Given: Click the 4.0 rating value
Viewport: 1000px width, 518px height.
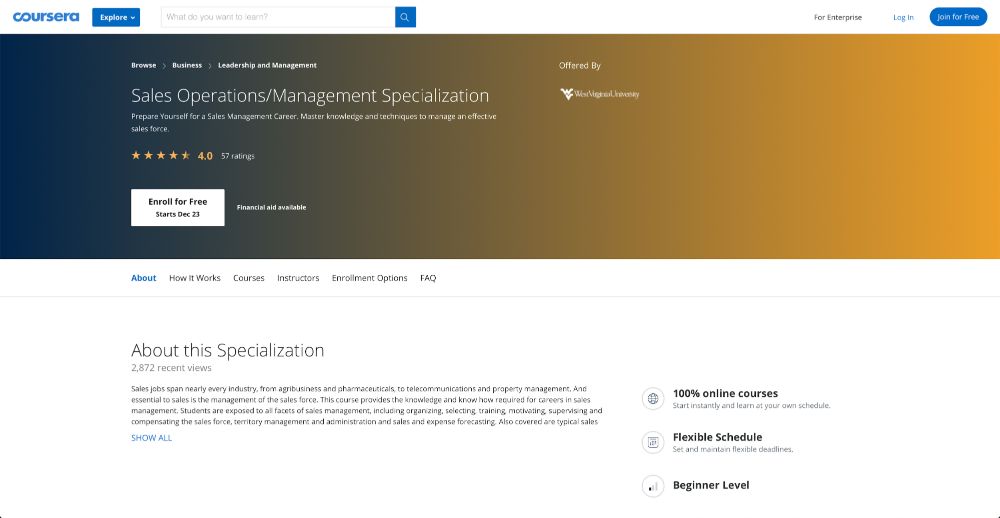Looking at the screenshot, I should (205, 156).
